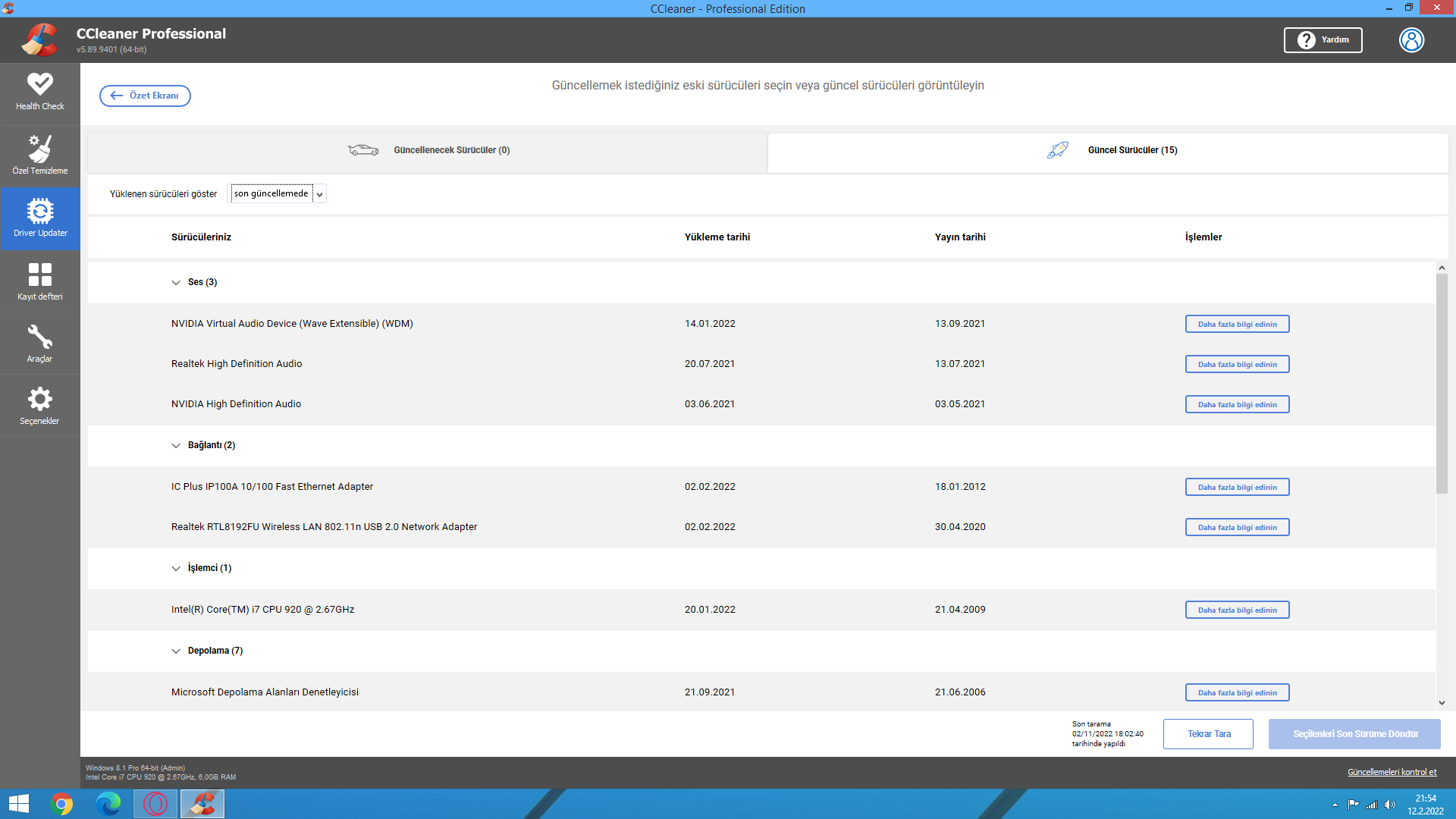Open the 'son güncellemede' dropdown

[x=278, y=194]
